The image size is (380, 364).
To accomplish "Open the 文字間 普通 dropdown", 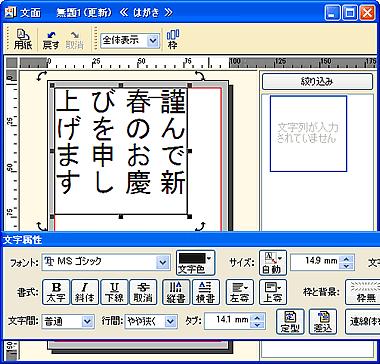I will pyautogui.click(x=87, y=321).
